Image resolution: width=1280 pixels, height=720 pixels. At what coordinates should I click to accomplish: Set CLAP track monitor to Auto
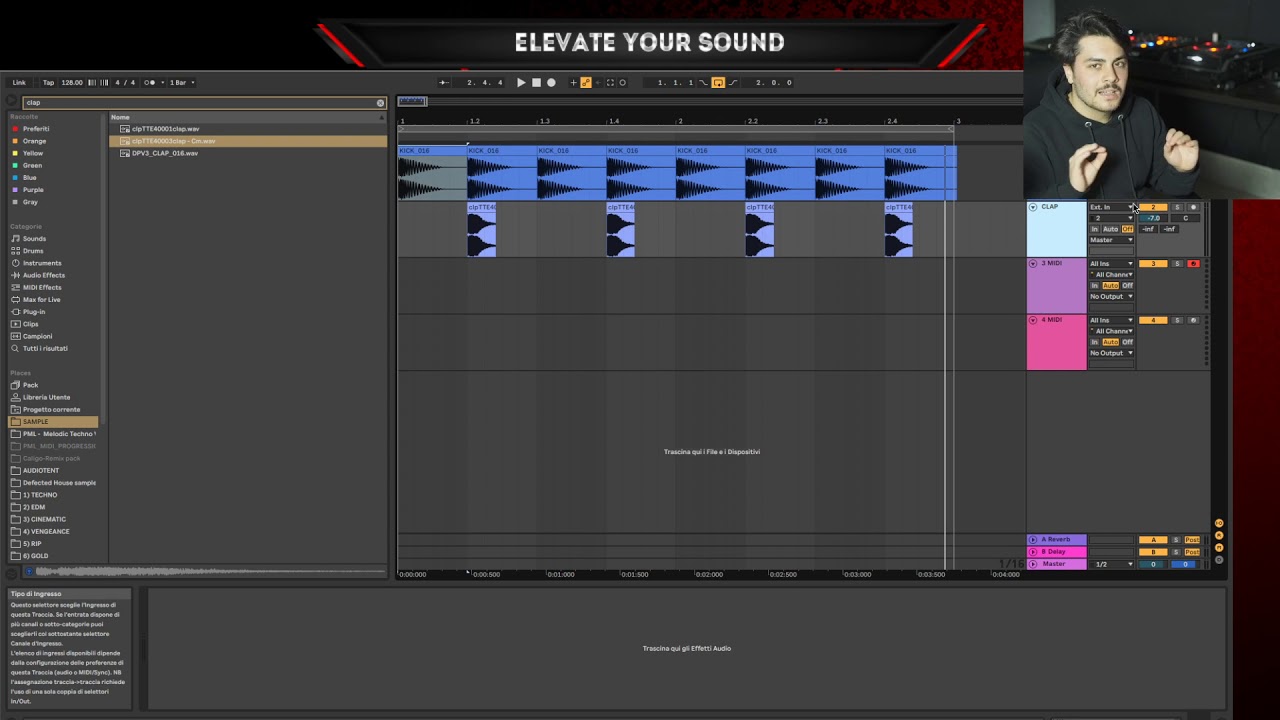[x=1110, y=229]
